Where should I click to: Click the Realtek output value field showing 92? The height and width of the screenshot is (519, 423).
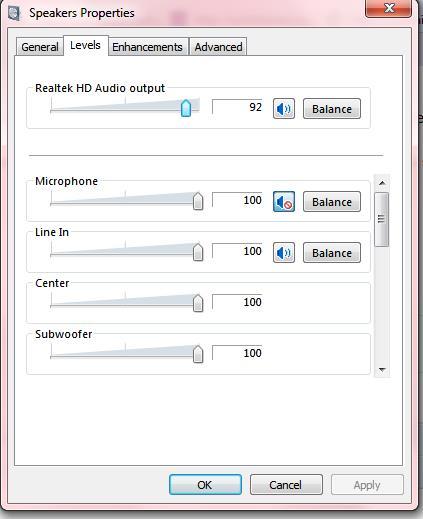pyautogui.click(x=237, y=107)
